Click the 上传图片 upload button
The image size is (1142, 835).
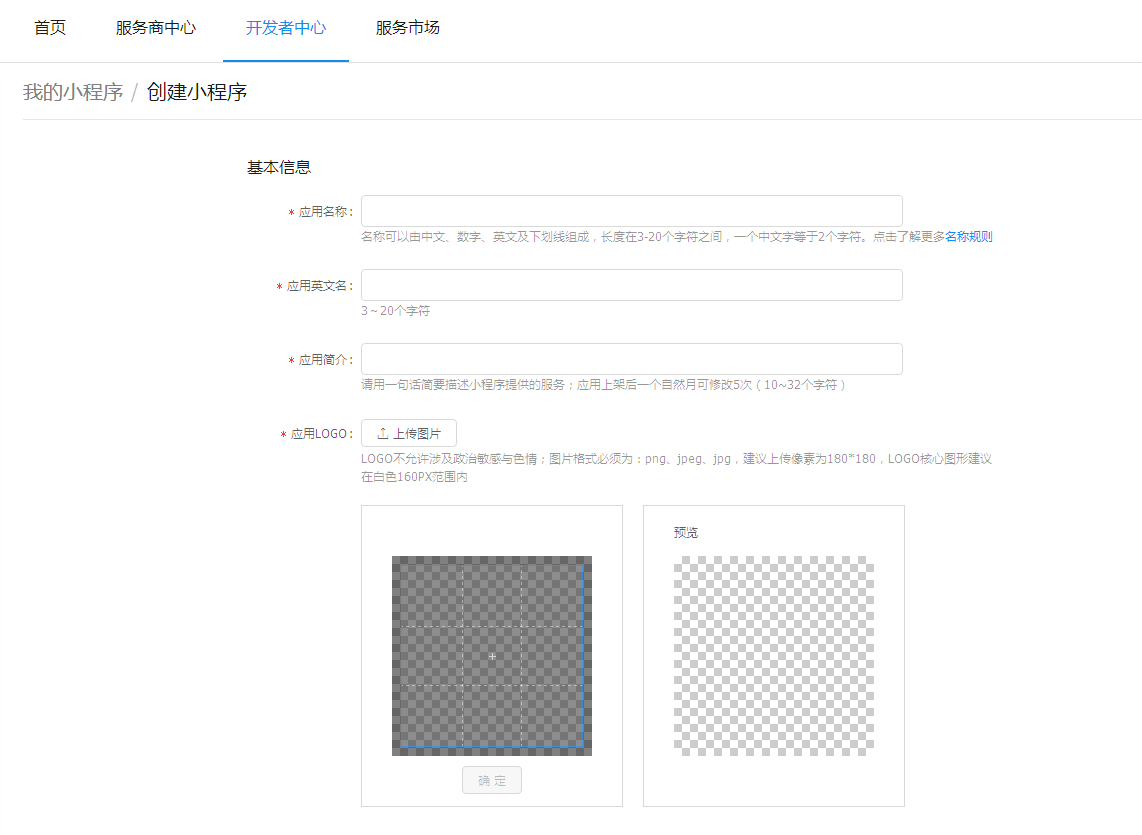pyautogui.click(x=408, y=433)
